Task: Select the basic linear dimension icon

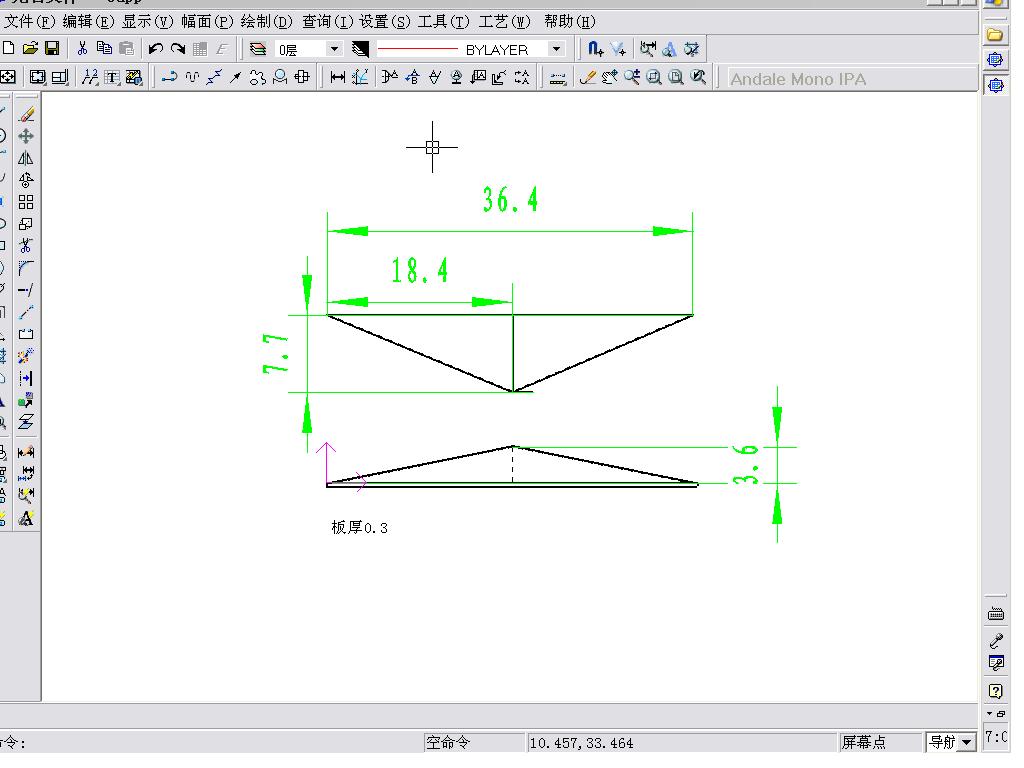Action: (338, 78)
